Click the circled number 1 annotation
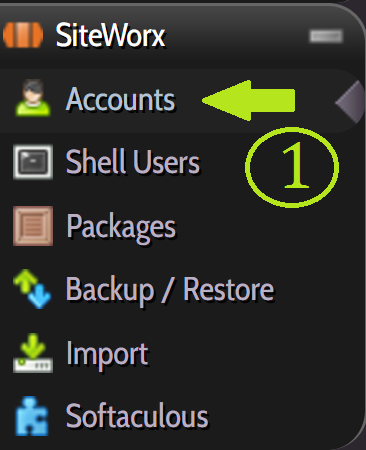 (x=292, y=167)
